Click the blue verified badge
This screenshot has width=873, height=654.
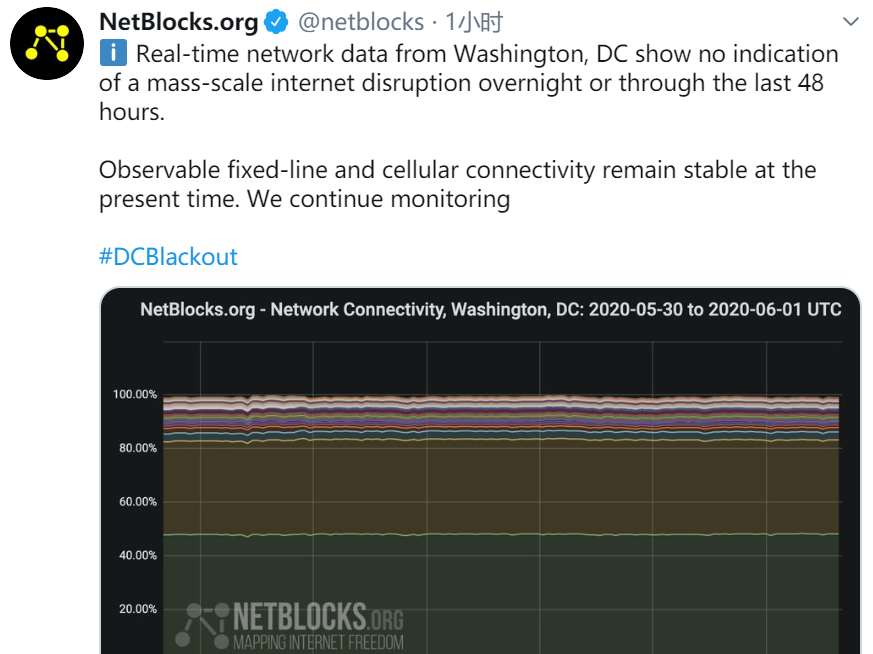276,22
